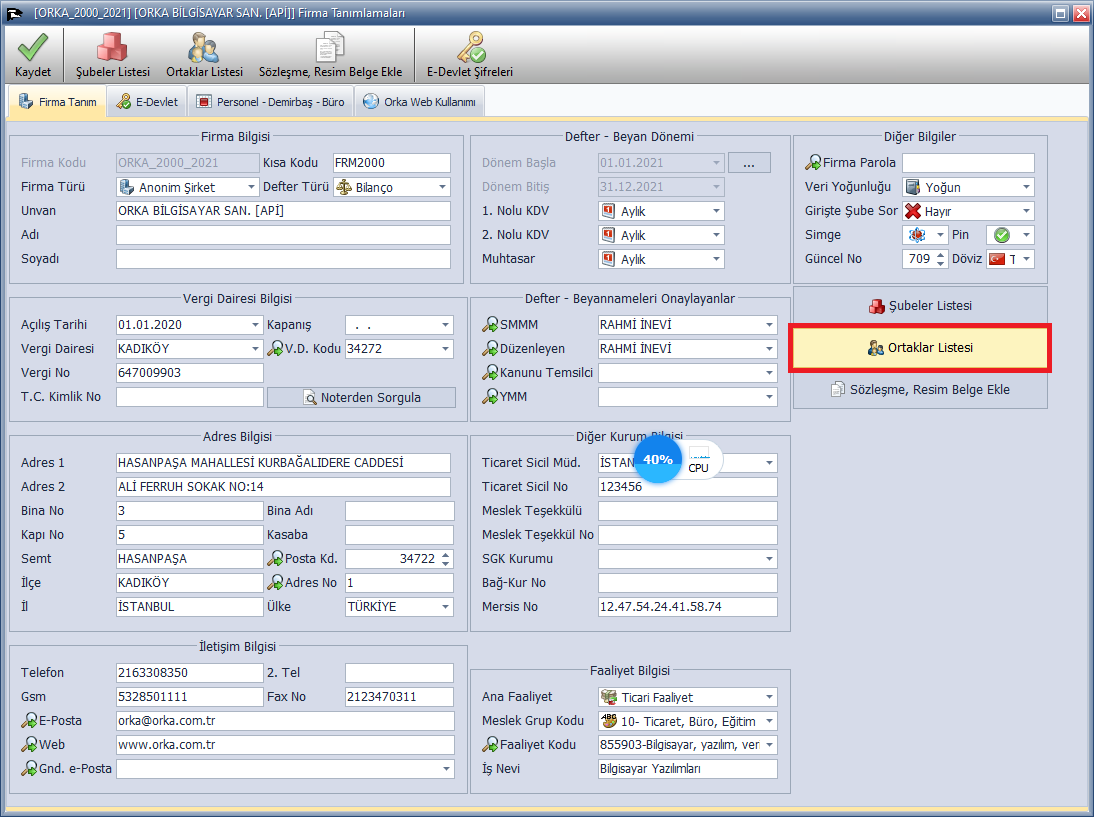Click Sözleşme, Resim Belge Ekle toolbar icon
Screen dimensions: 1094x817
[x=330, y=47]
